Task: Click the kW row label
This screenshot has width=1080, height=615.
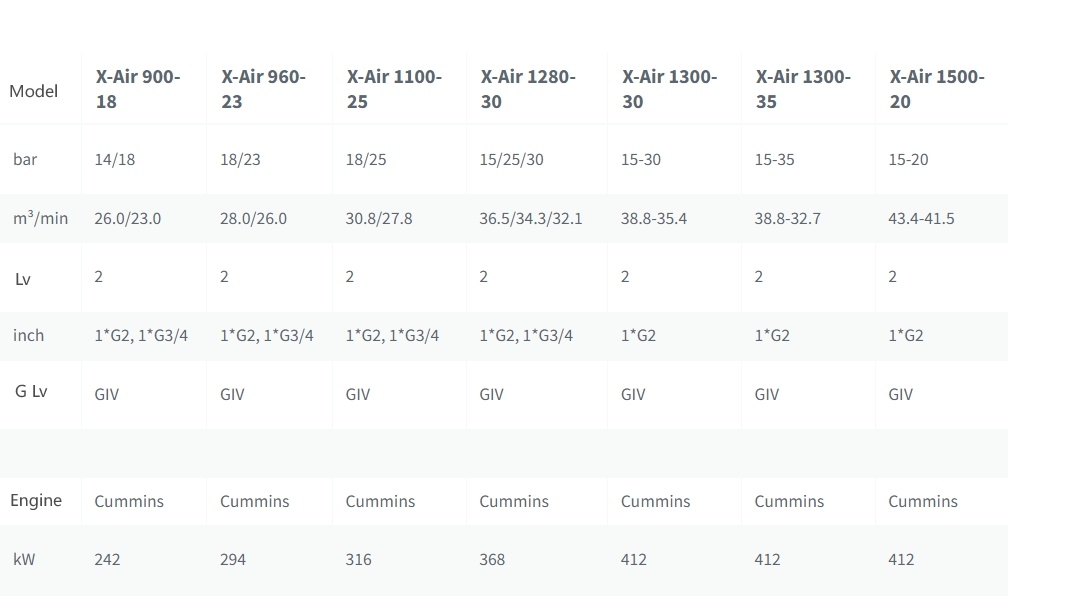Action: 24,559
